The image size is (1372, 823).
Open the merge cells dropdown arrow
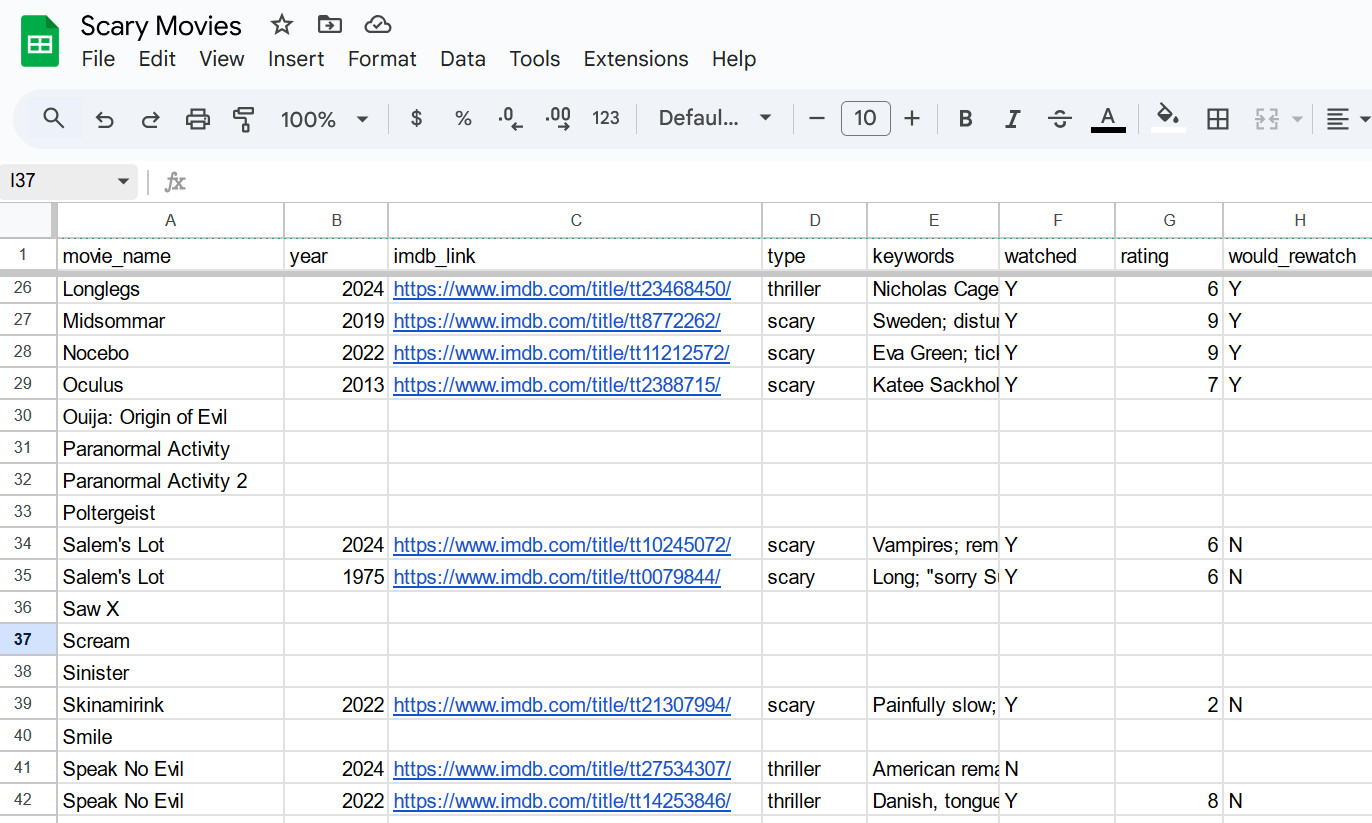point(1297,119)
